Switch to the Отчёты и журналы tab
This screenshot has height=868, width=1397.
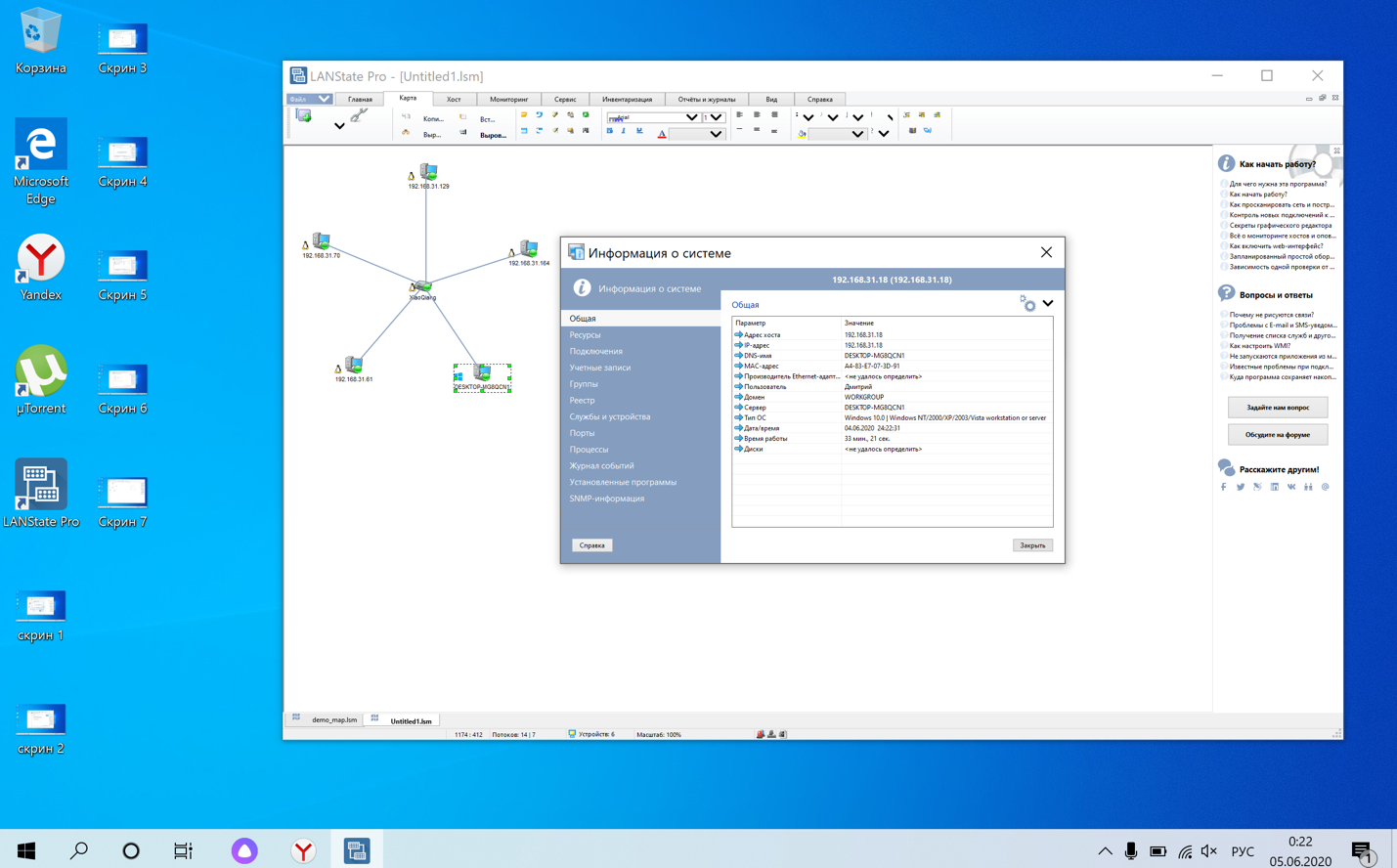coord(707,99)
